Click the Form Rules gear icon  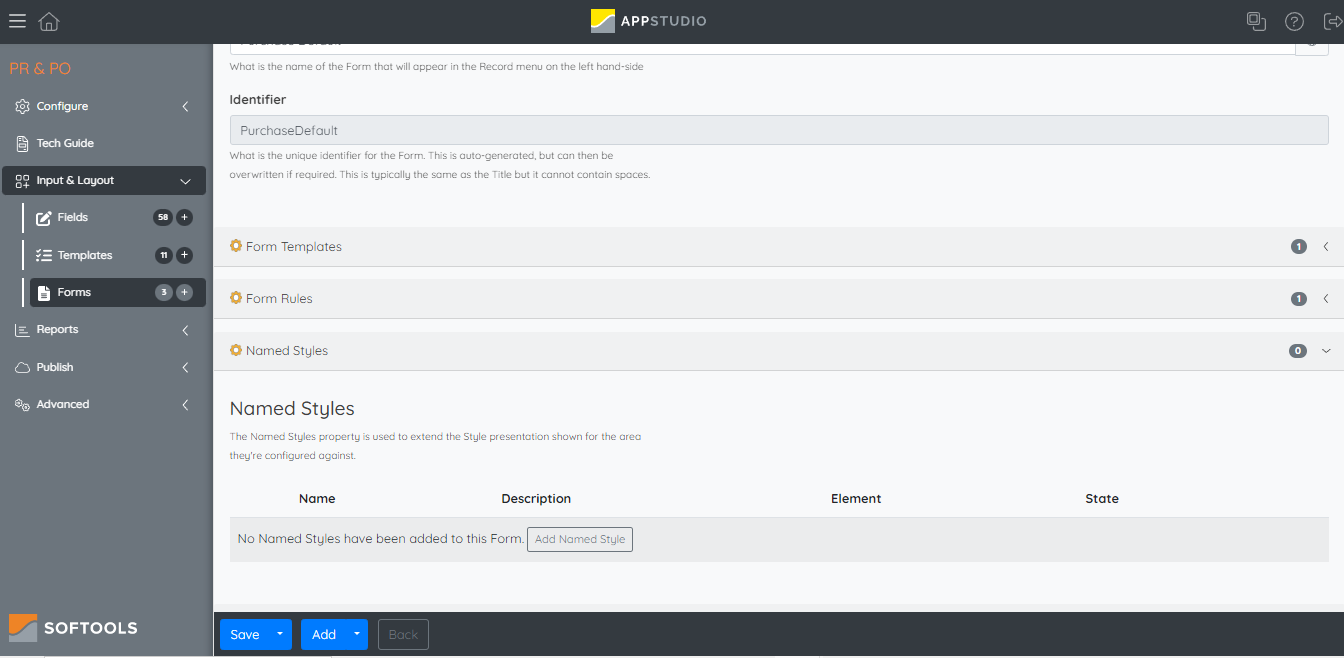[x=236, y=298]
